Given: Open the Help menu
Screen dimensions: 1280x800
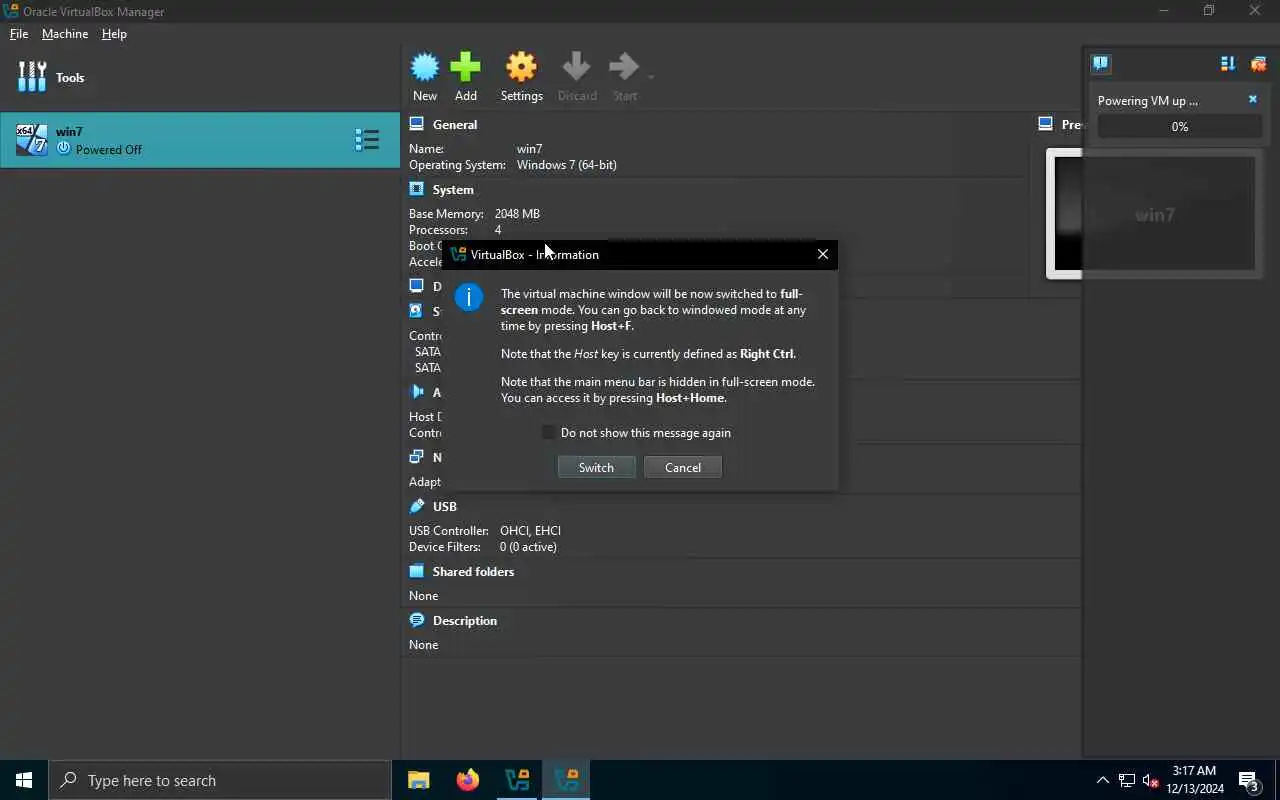Looking at the screenshot, I should point(114,33).
